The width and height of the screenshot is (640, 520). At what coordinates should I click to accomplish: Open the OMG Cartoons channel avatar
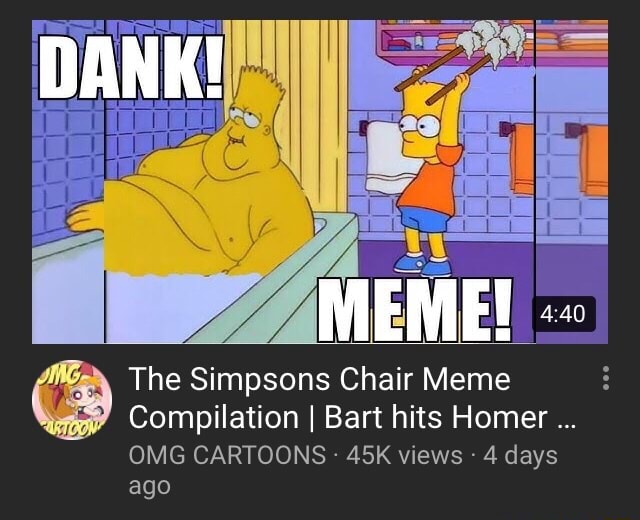click(72, 400)
